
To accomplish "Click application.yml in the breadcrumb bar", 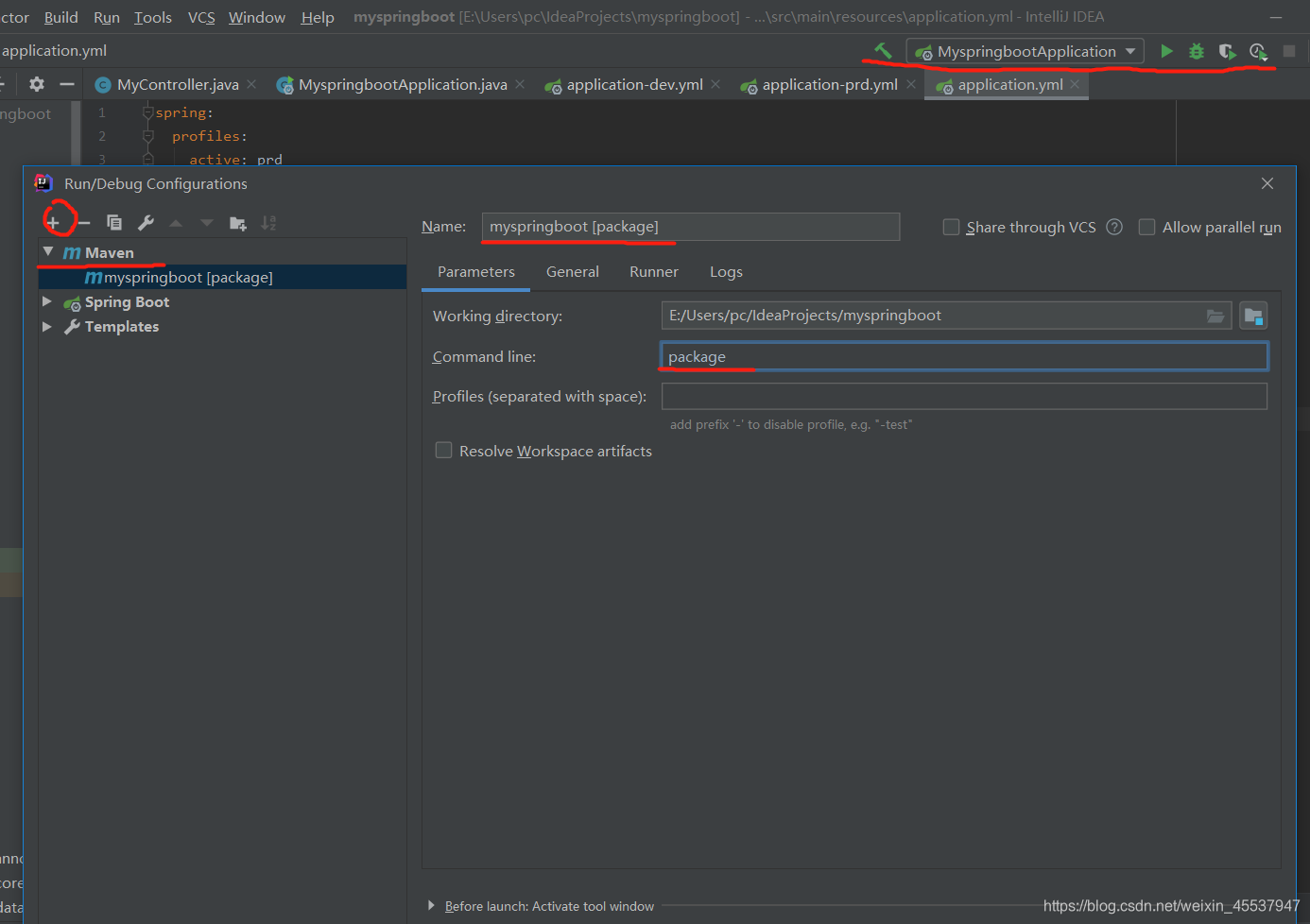I will [x=54, y=50].
